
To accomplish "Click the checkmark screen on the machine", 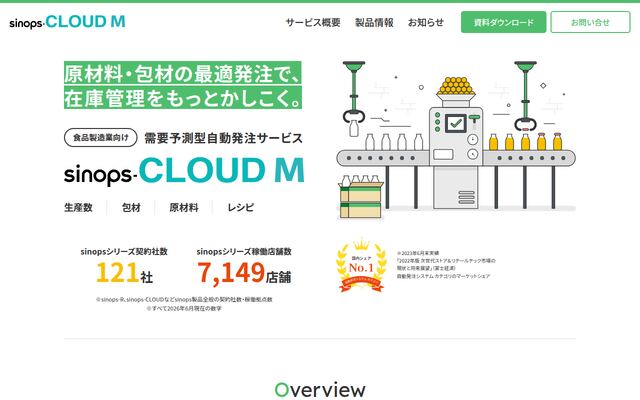I will (x=456, y=123).
